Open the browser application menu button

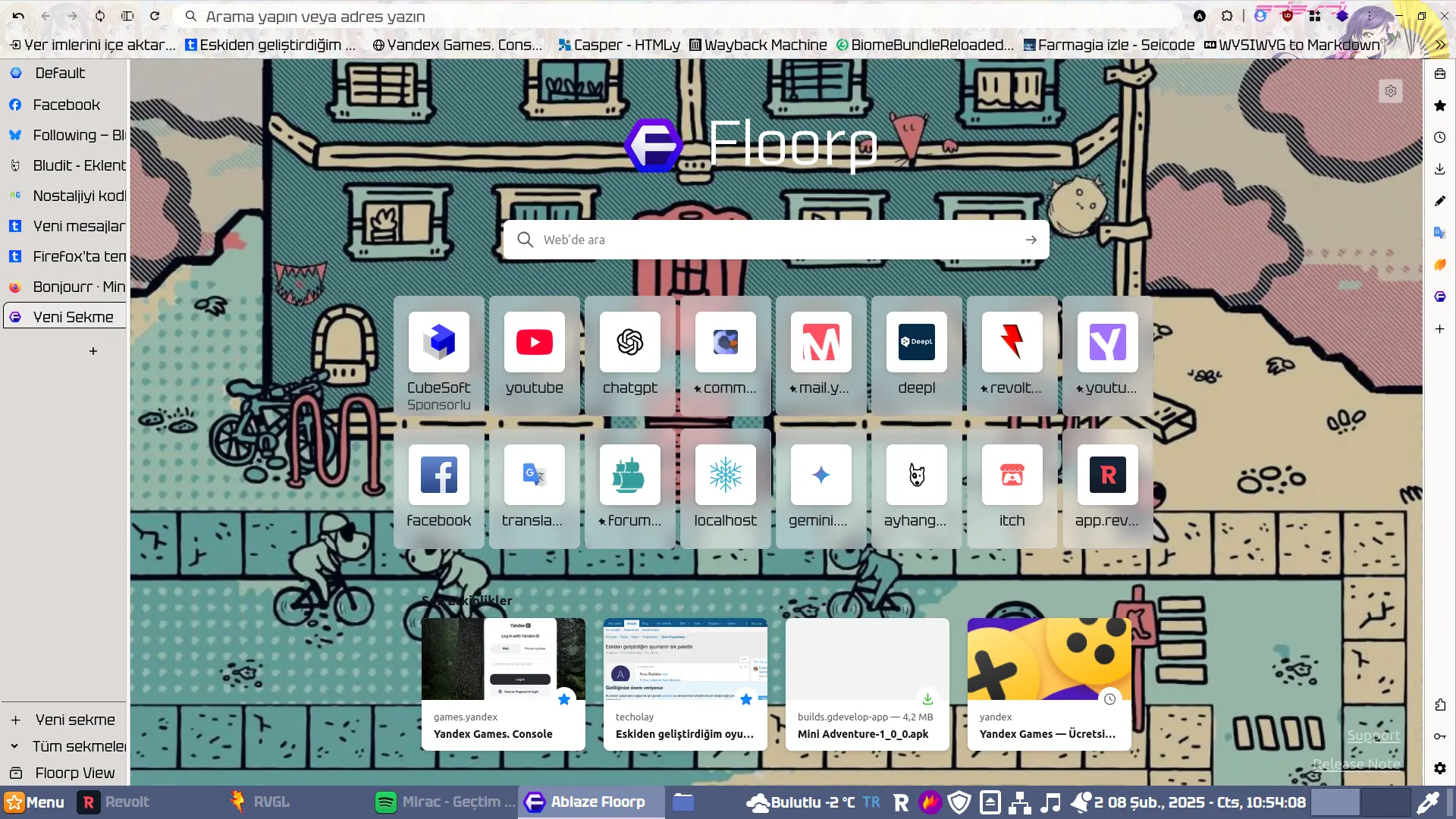(1370, 16)
